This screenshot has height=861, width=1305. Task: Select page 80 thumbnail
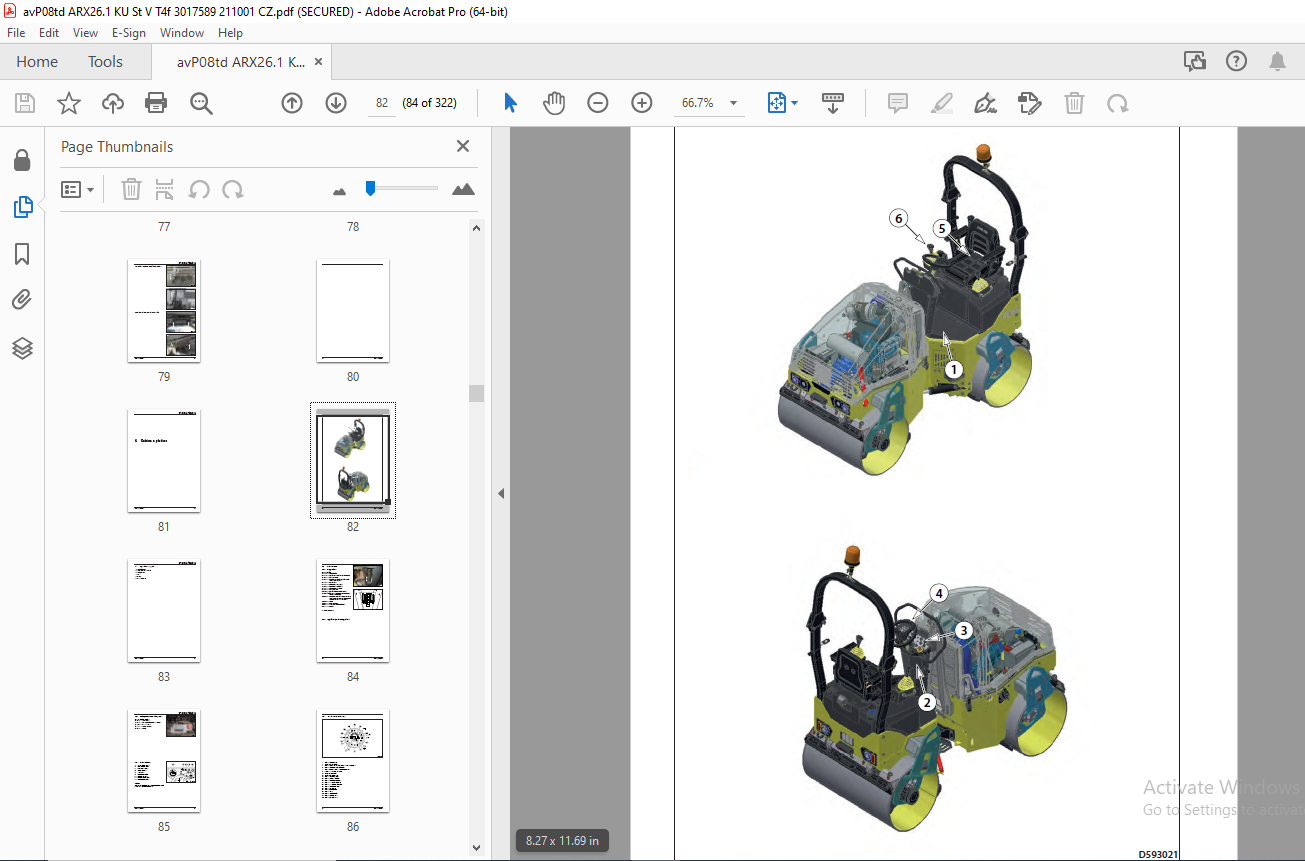click(x=353, y=311)
